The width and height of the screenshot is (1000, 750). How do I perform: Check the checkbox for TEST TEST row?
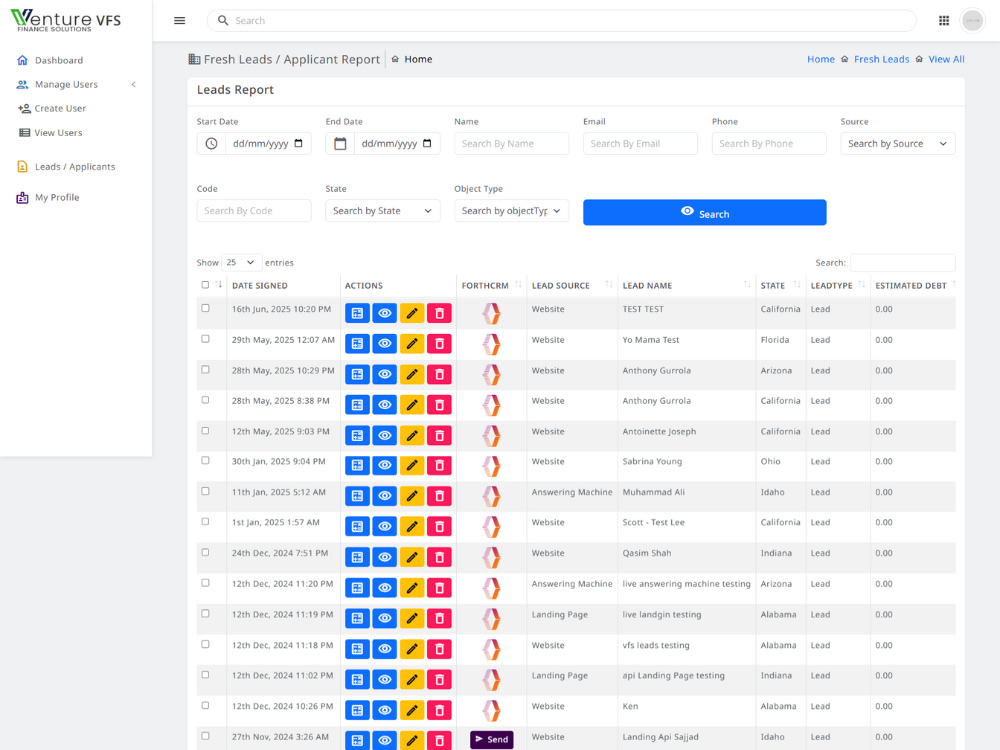(x=205, y=308)
